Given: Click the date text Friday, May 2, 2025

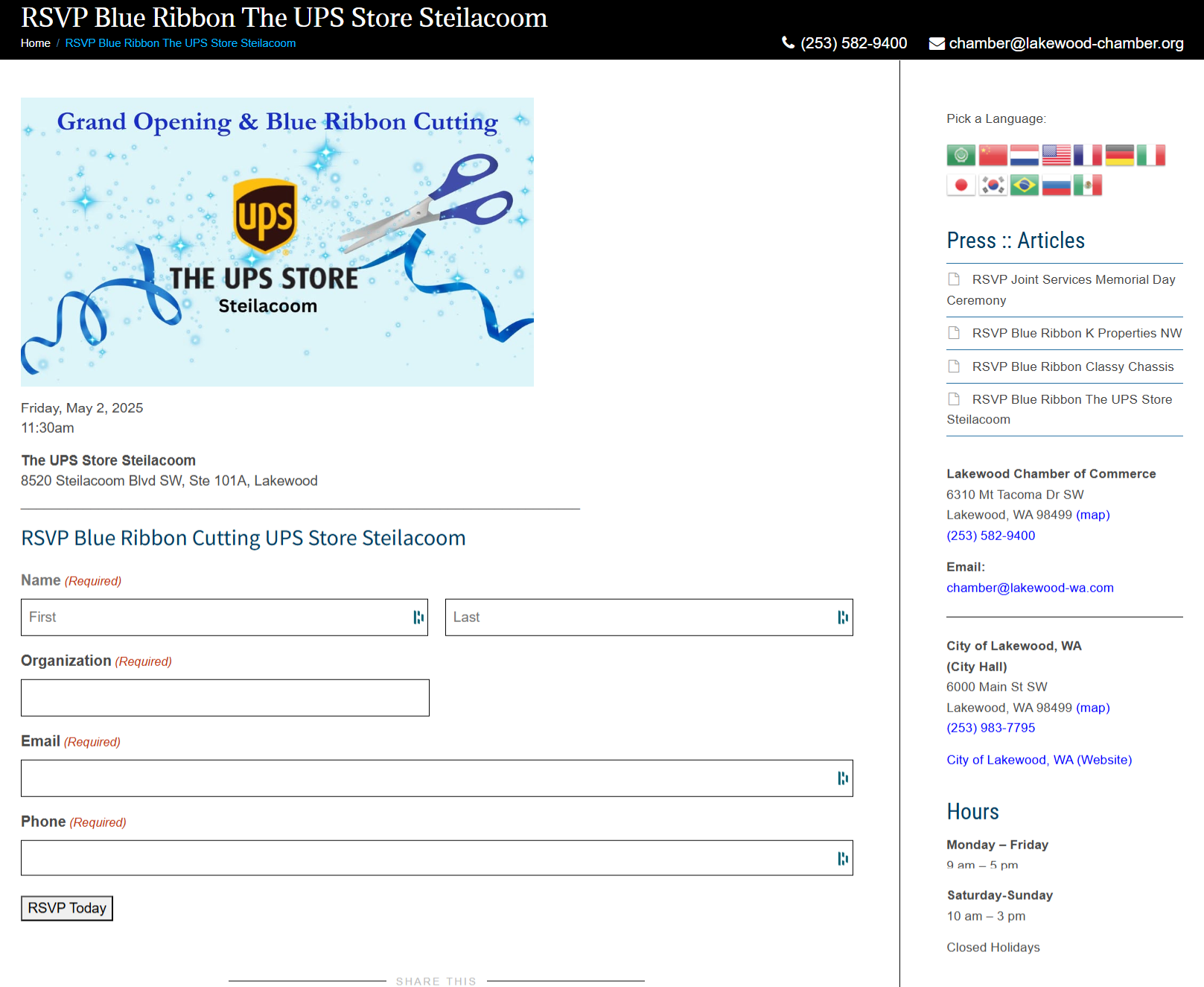Looking at the screenshot, I should 82,408.
